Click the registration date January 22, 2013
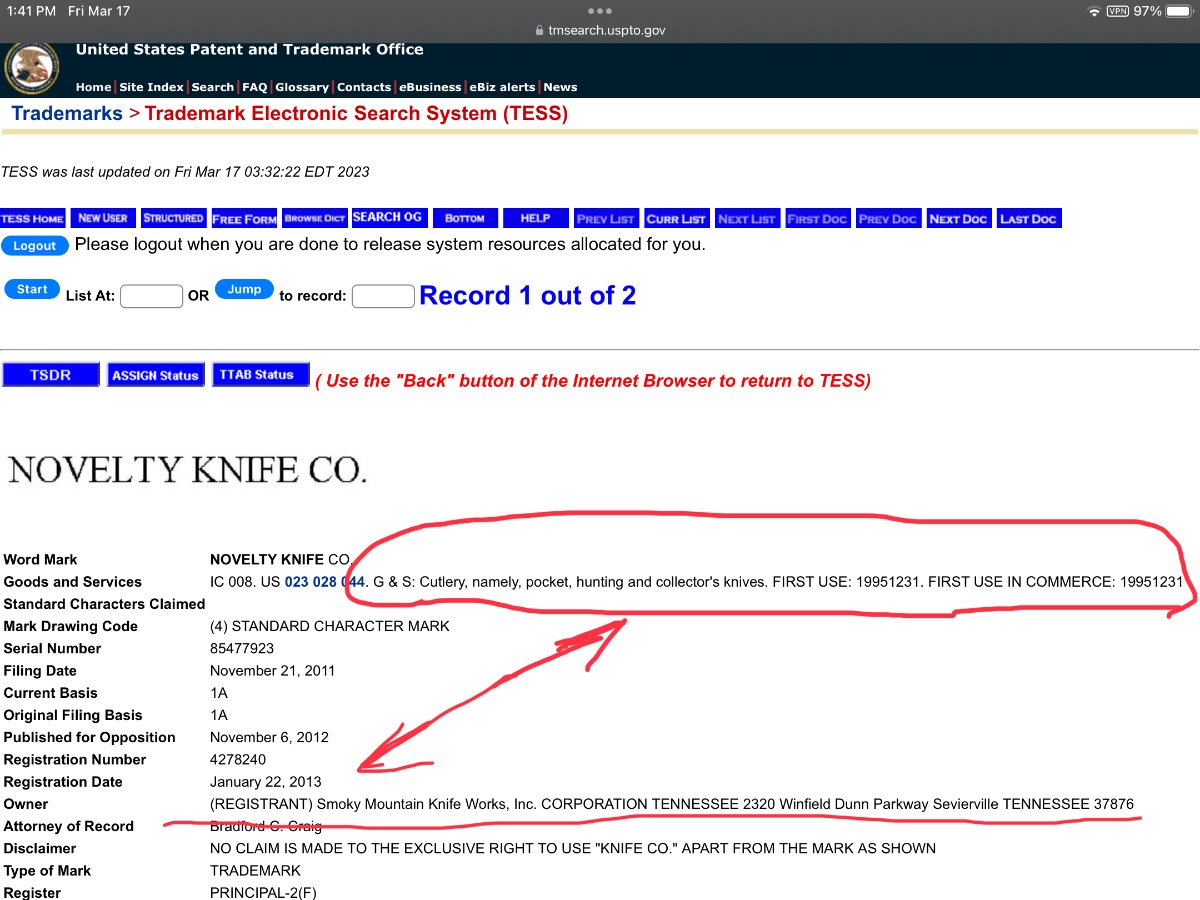Image resolution: width=1200 pixels, height=900 pixels. click(266, 782)
